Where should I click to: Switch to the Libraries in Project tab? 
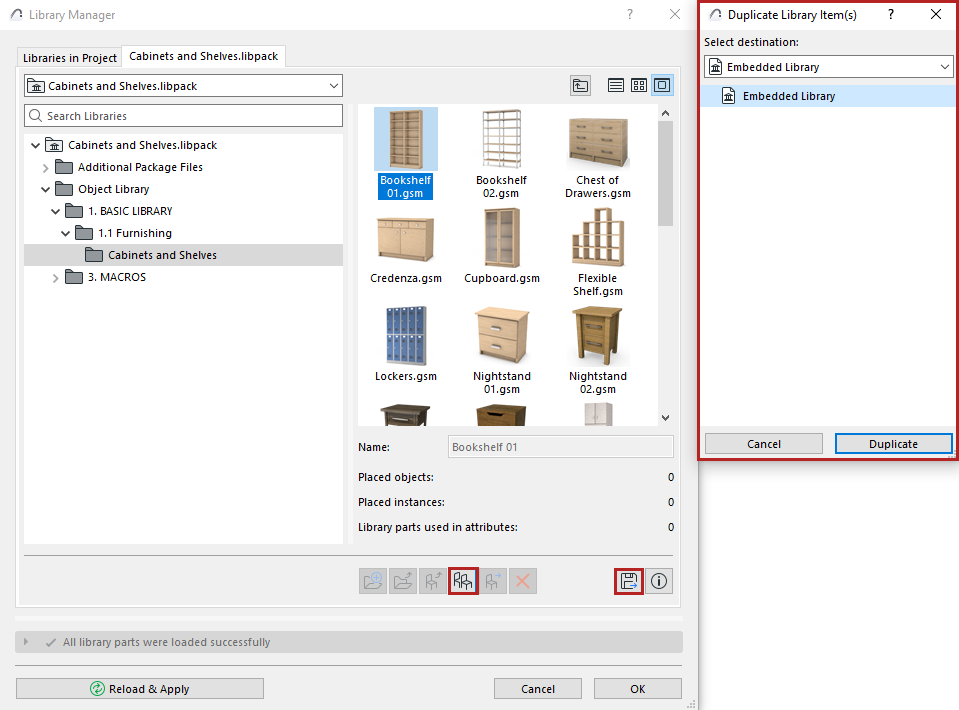[68, 57]
